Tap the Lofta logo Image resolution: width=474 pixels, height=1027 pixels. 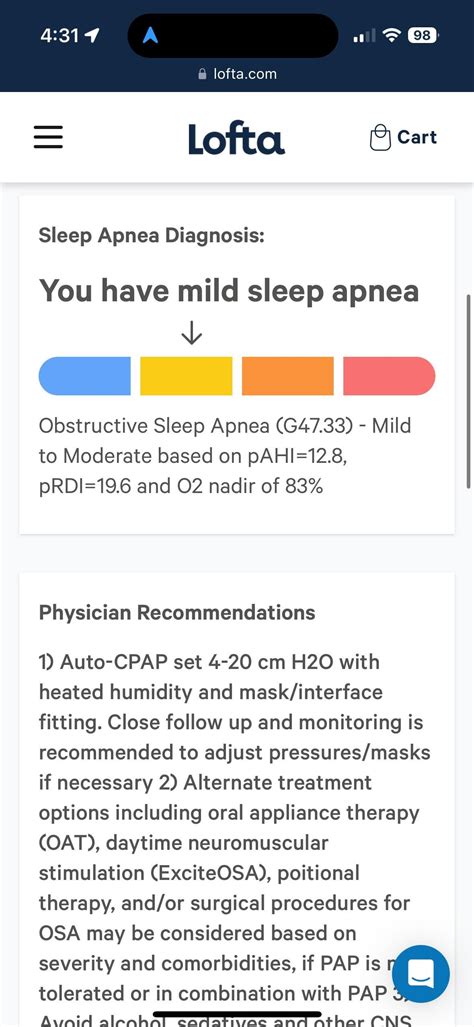click(236, 138)
